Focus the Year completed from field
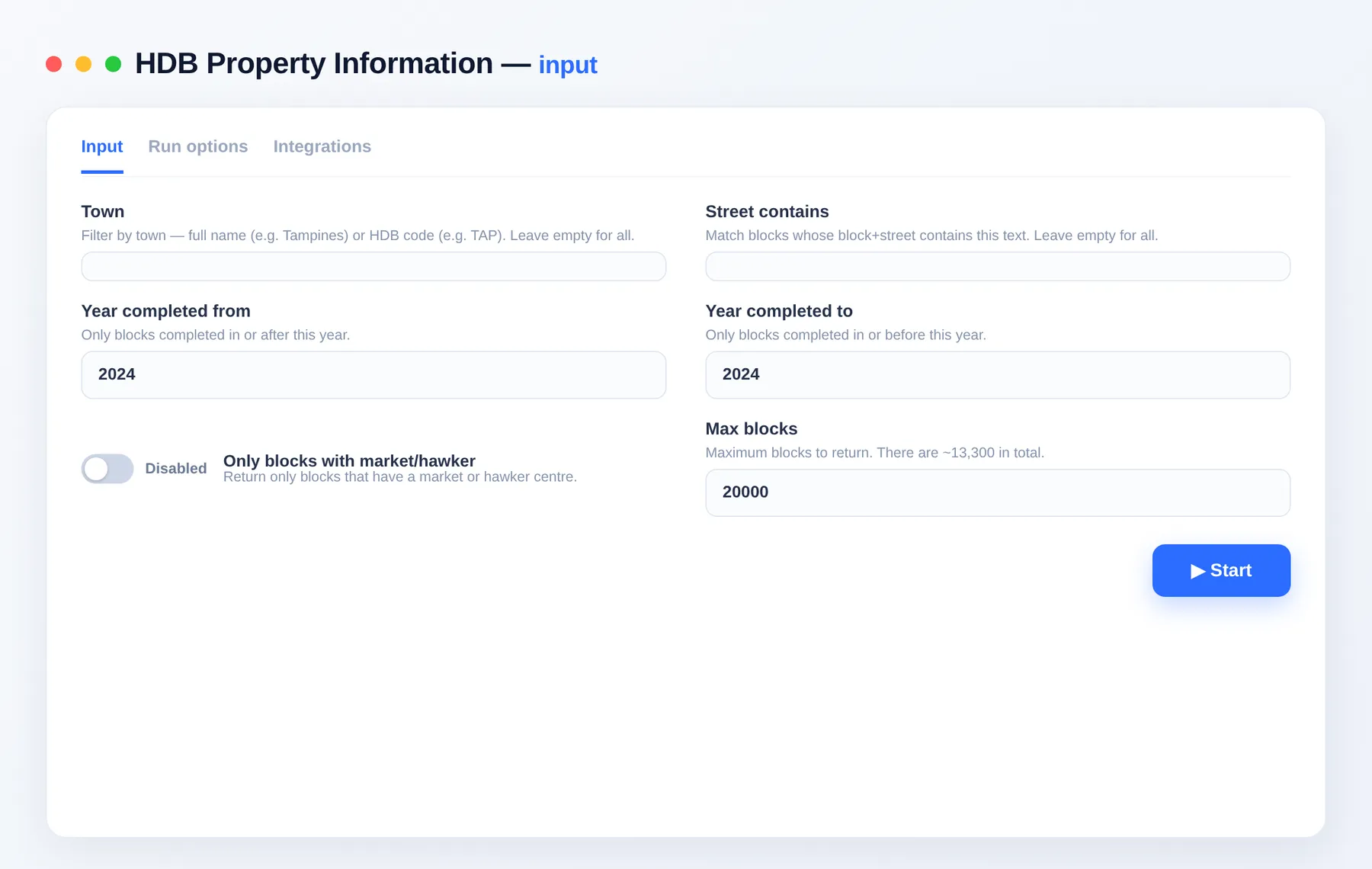Image resolution: width=1372 pixels, height=869 pixels. tap(373, 375)
